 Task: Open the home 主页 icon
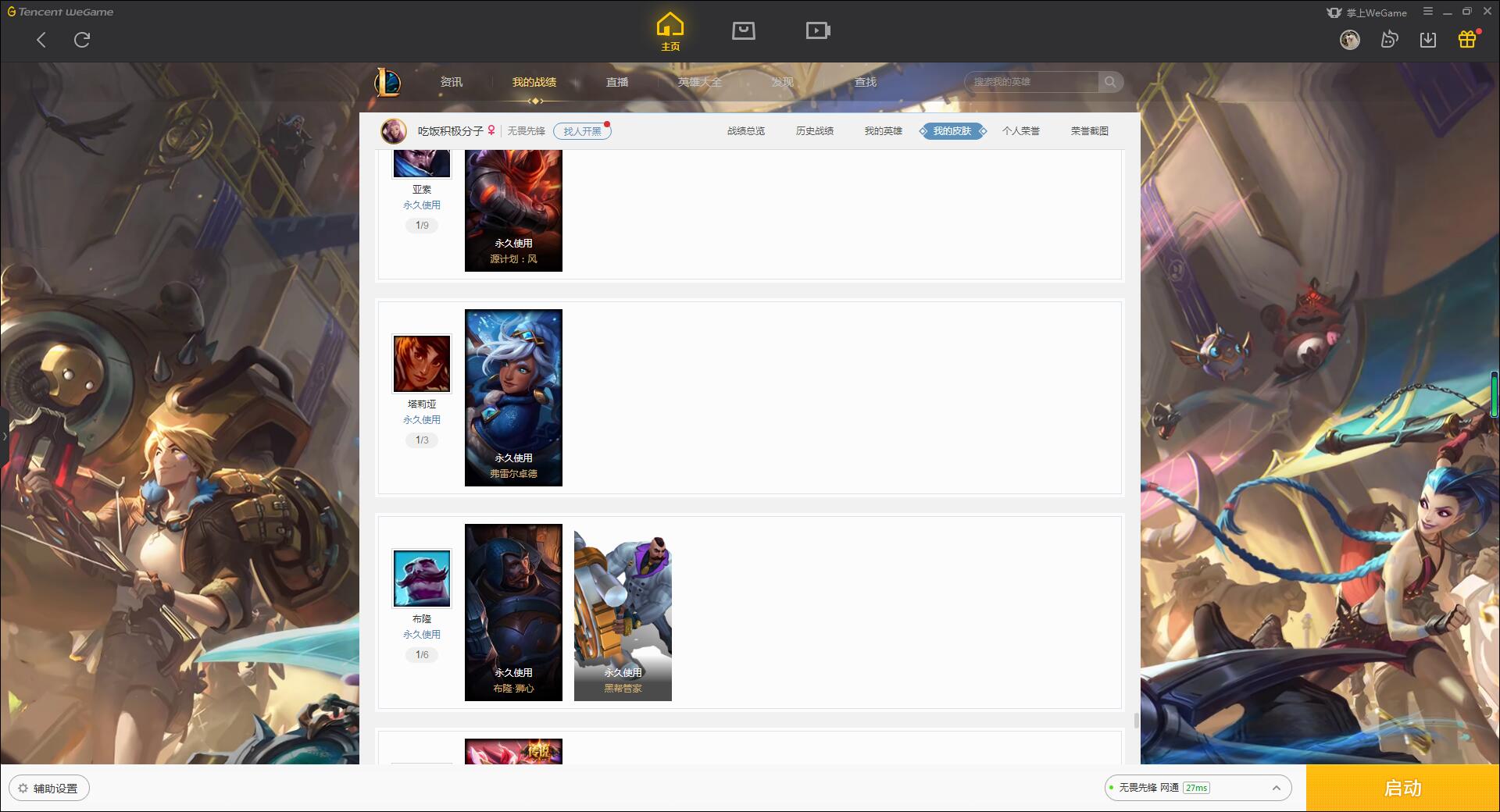tap(670, 32)
